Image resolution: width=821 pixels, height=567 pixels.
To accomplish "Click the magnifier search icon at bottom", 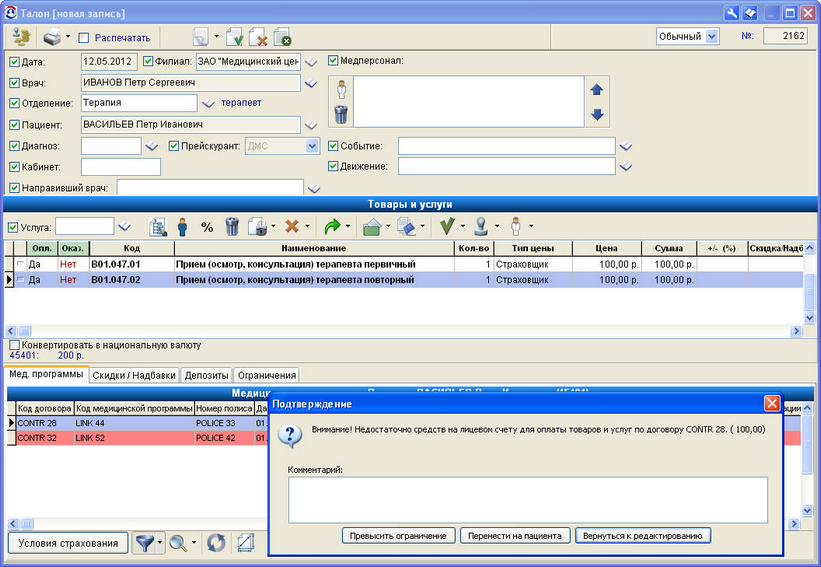I will (177, 543).
